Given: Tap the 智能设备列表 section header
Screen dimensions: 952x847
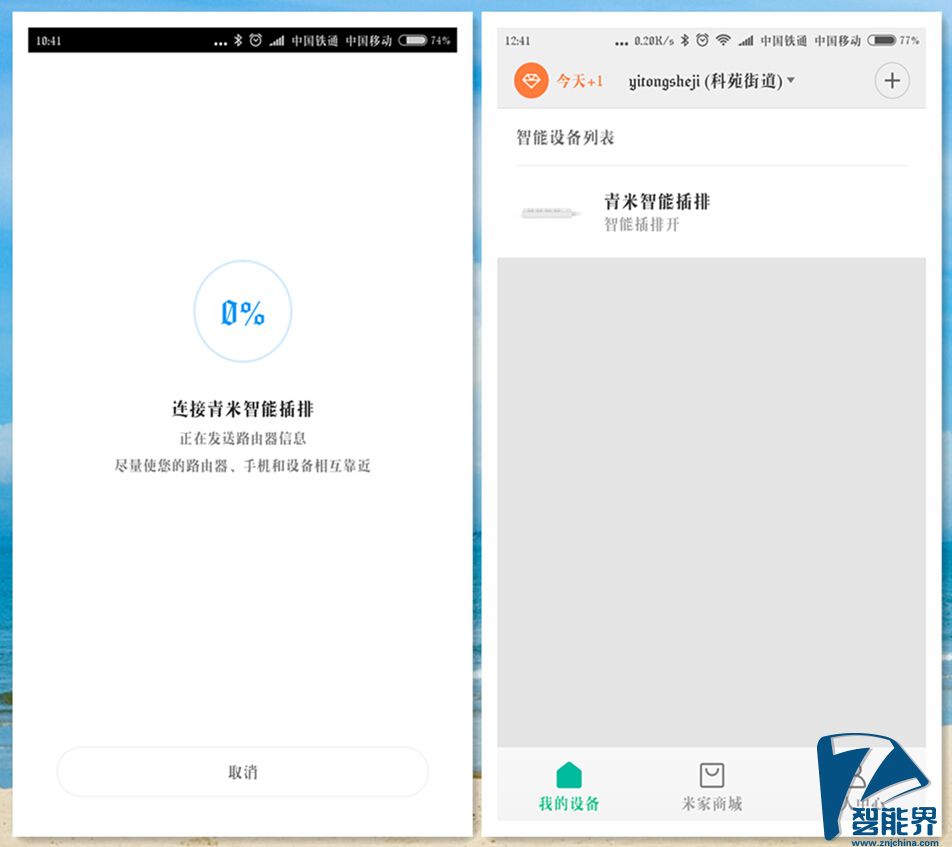Looking at the screenshot, I should [565, 137].
